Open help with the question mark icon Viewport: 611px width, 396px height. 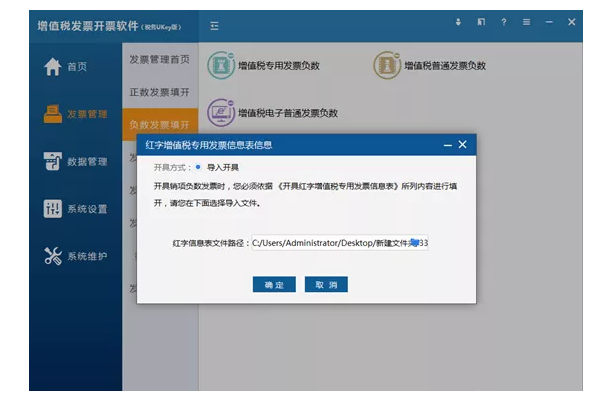[504, 22]
